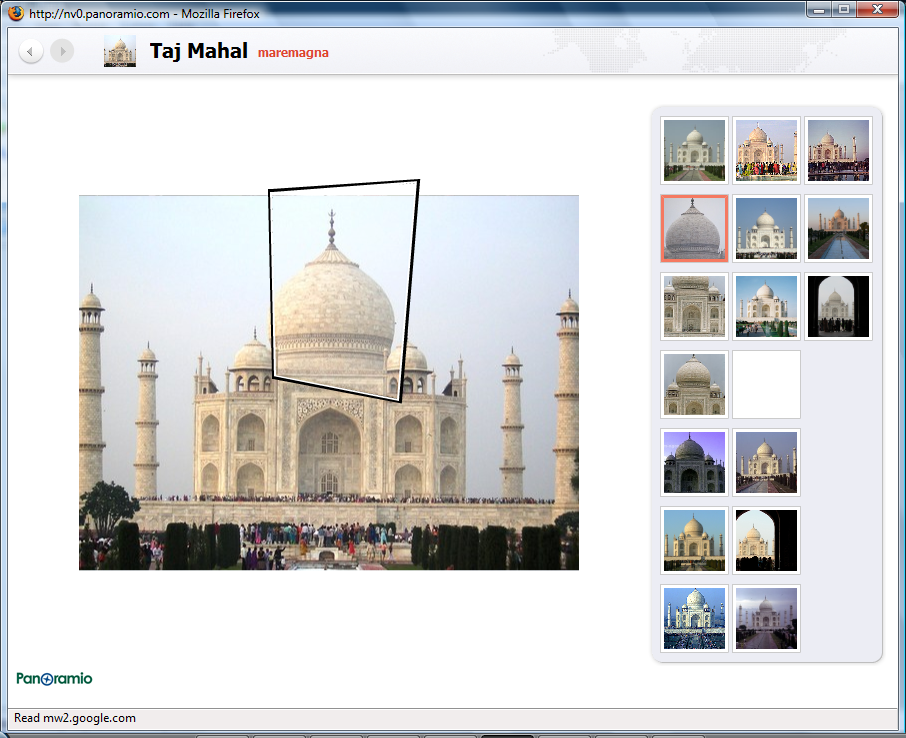Open thumbnail with colorful crowd in front

click(766, 150)
